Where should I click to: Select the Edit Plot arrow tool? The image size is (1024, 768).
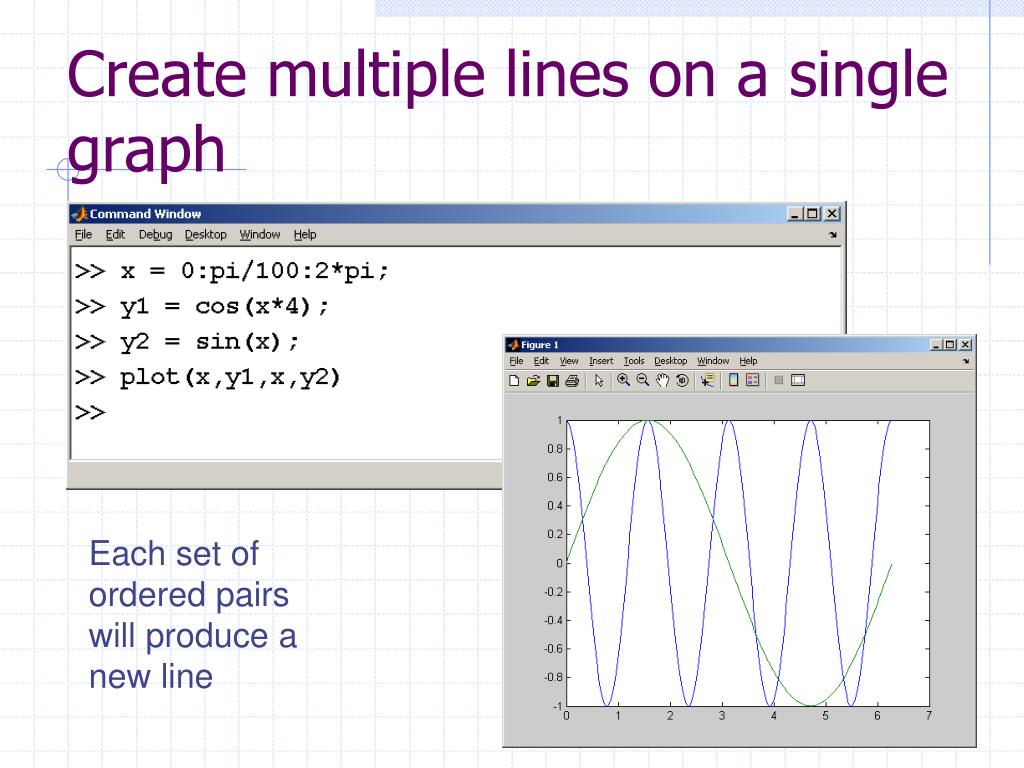click(599, 381)
